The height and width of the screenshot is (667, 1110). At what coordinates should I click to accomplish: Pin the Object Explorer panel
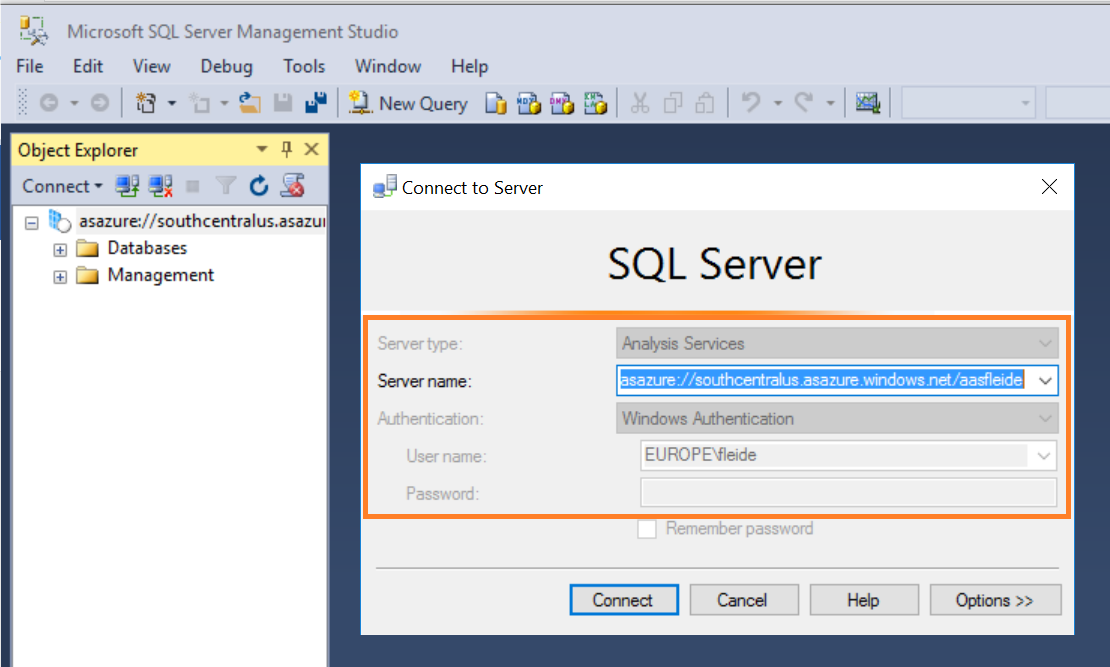[x=286, y=150]
